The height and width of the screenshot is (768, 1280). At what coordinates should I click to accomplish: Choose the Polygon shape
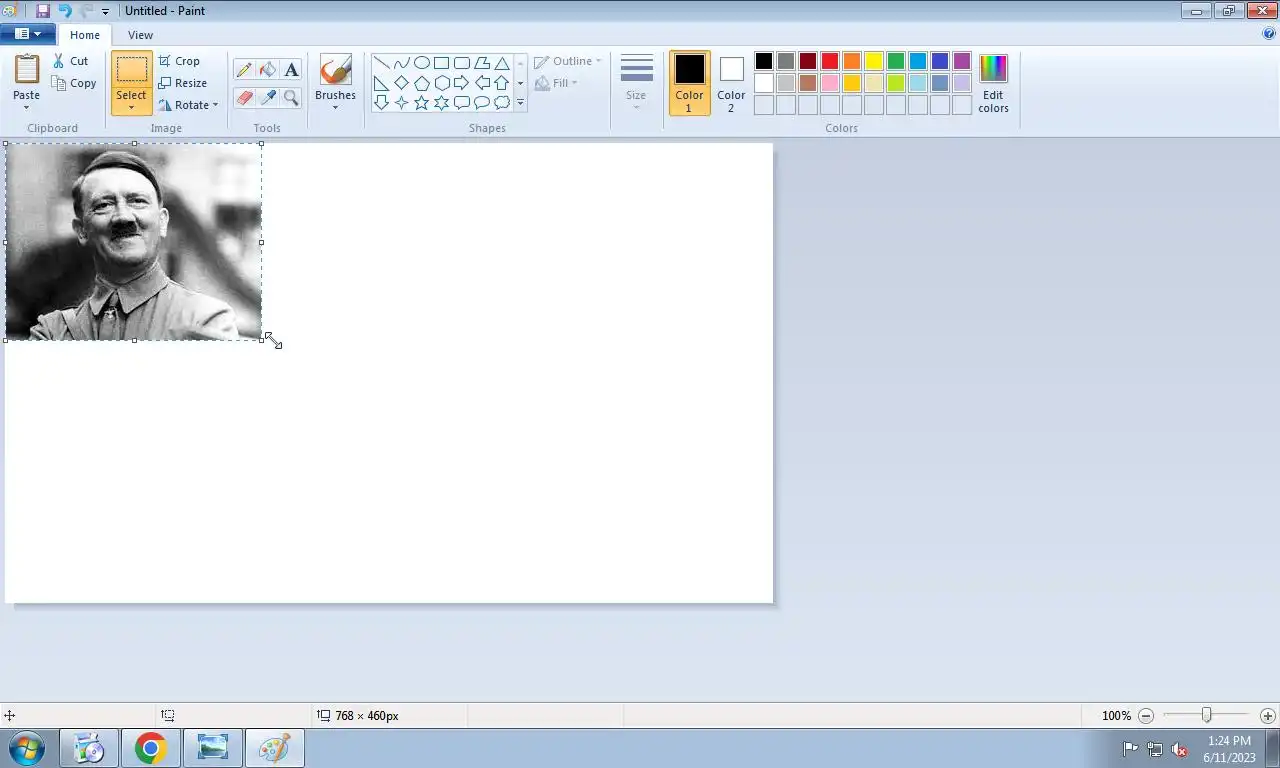(x=481, y=62)
